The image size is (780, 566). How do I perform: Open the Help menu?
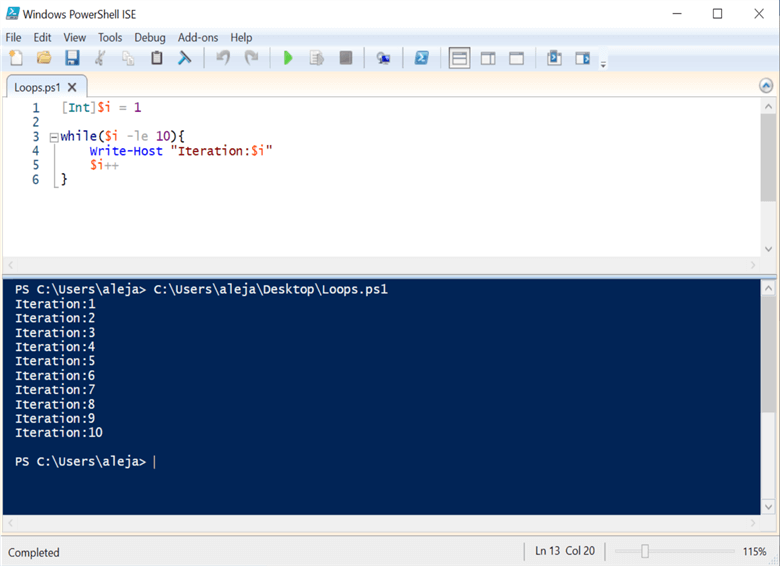[241, 38]
